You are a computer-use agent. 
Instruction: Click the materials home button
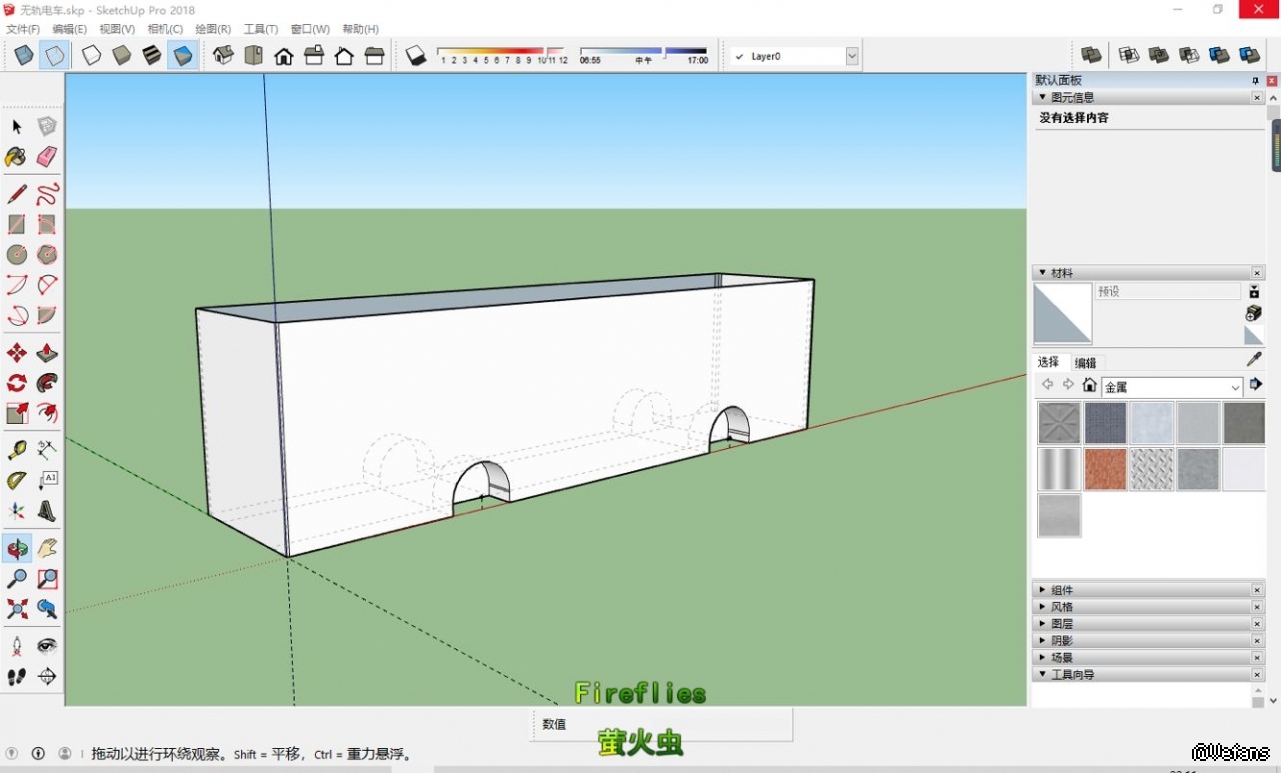click(x=1089, y=386)
